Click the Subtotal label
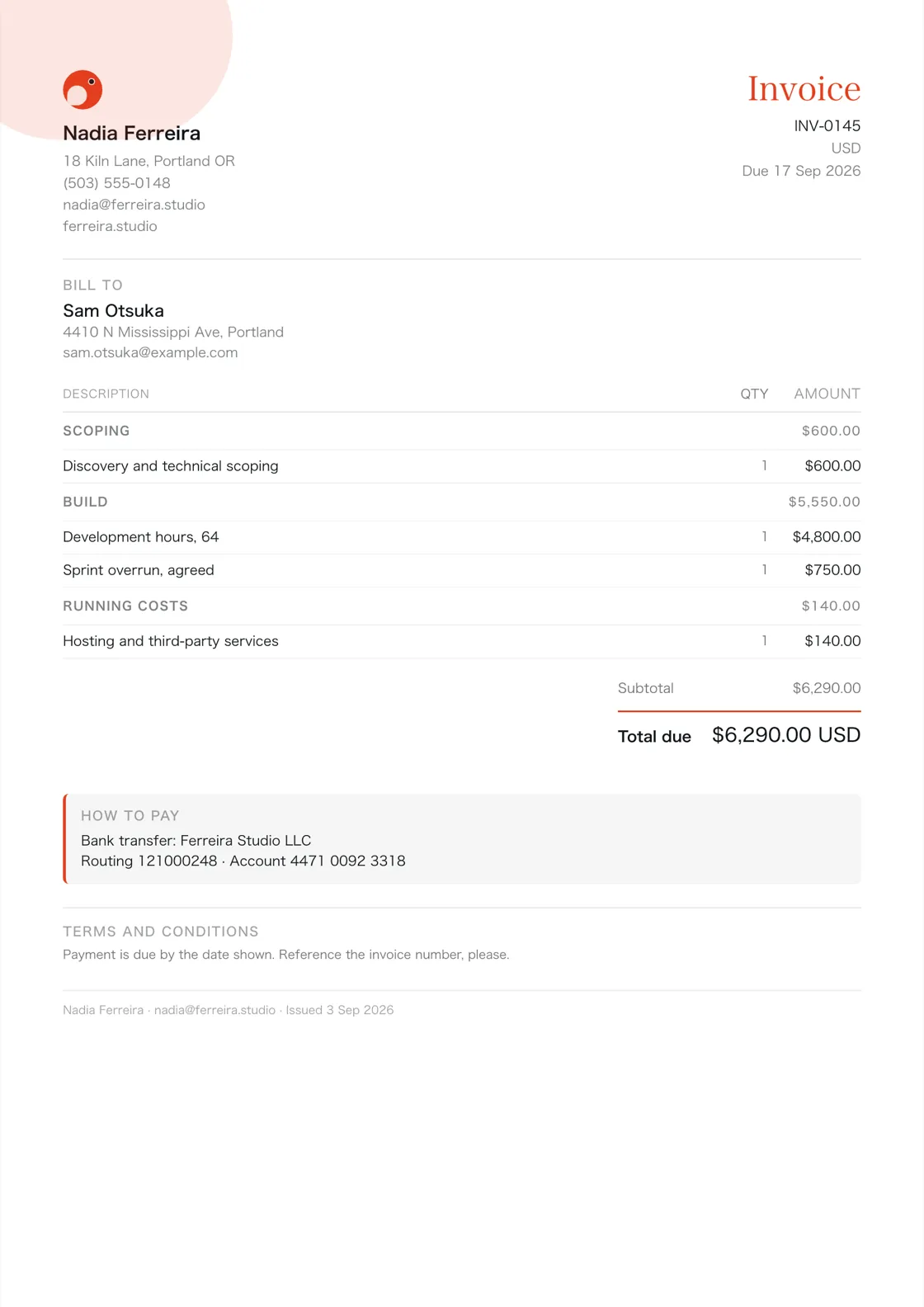Image resolution: width=924 pixels, height=1307 pixels. (645, 688)
